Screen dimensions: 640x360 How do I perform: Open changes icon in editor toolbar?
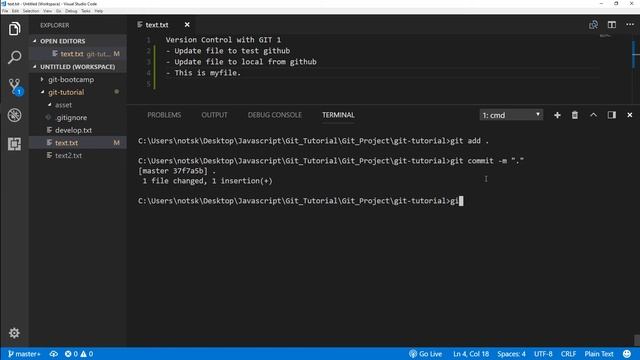coord(593,24)
